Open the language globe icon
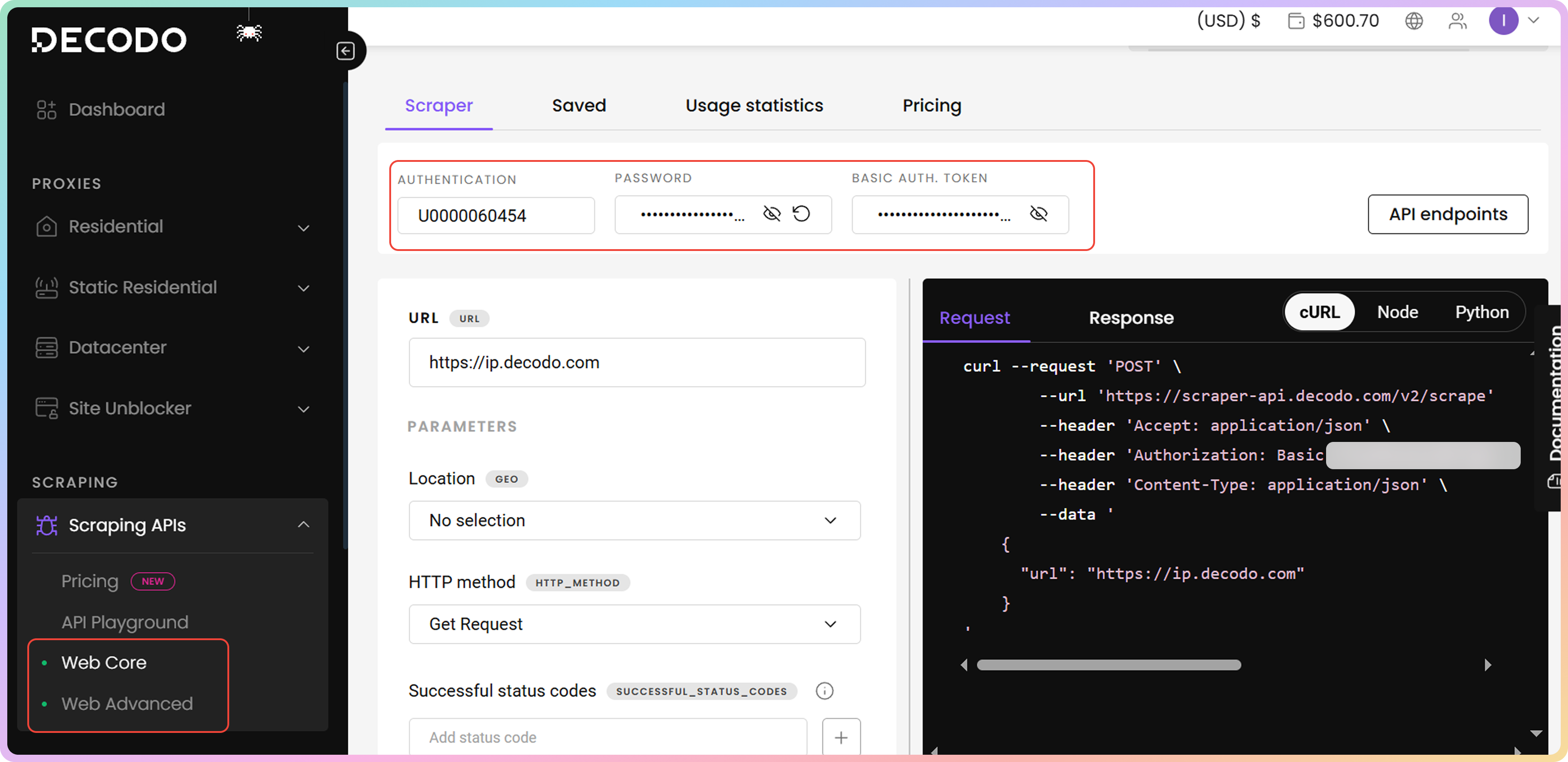This screenshot has height=762, width=1568. pyautogui.click(x=1413, y=21)
